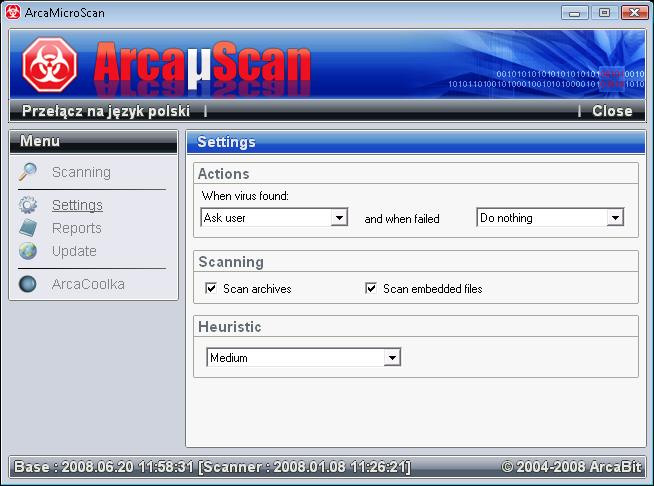Click the ArcaCoolka sphere icon
The width and height of the screenshot is (654, 486).
[x=28, y=284]
